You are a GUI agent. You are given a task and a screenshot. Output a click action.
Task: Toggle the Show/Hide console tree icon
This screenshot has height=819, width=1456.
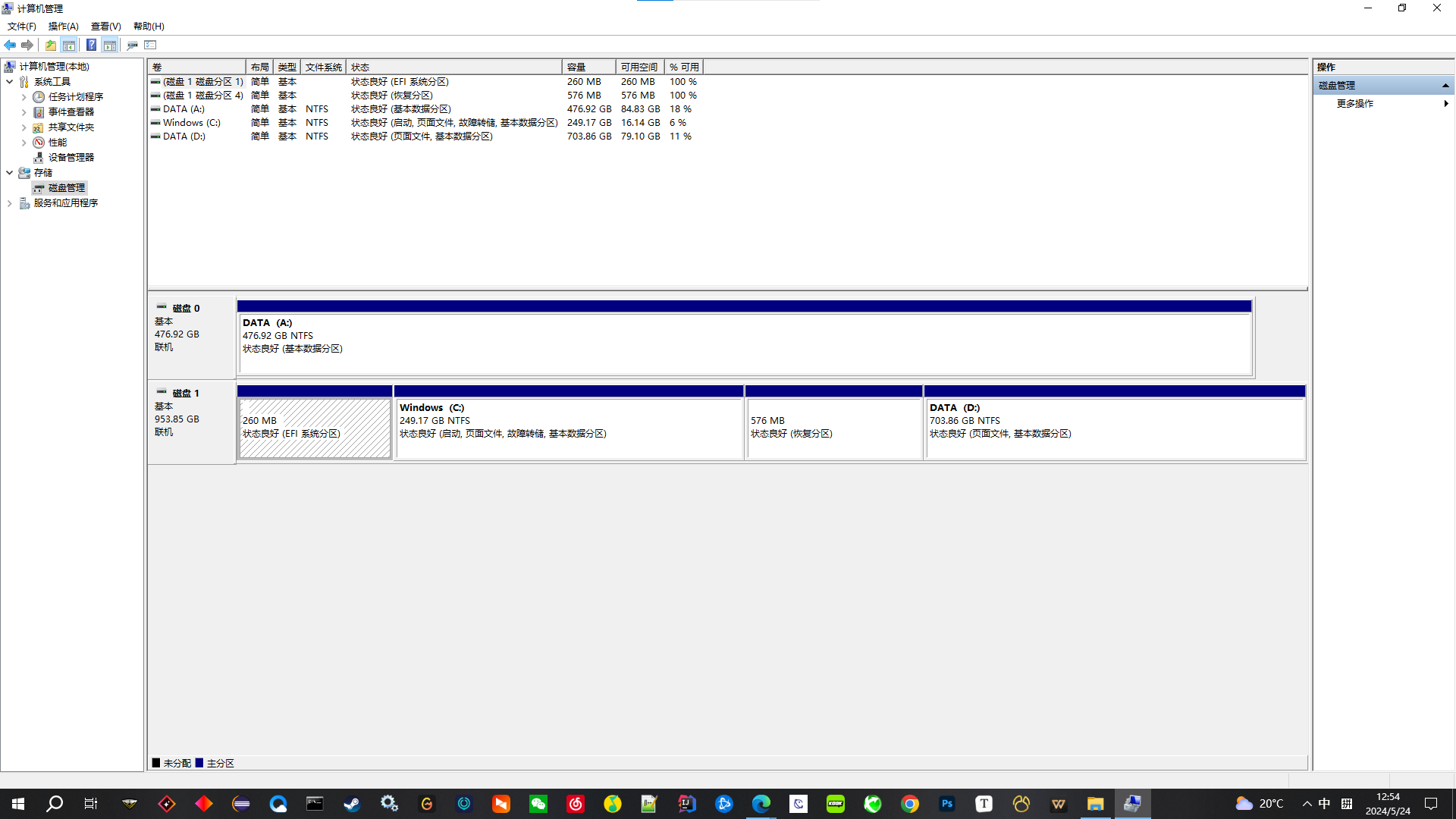69,45
